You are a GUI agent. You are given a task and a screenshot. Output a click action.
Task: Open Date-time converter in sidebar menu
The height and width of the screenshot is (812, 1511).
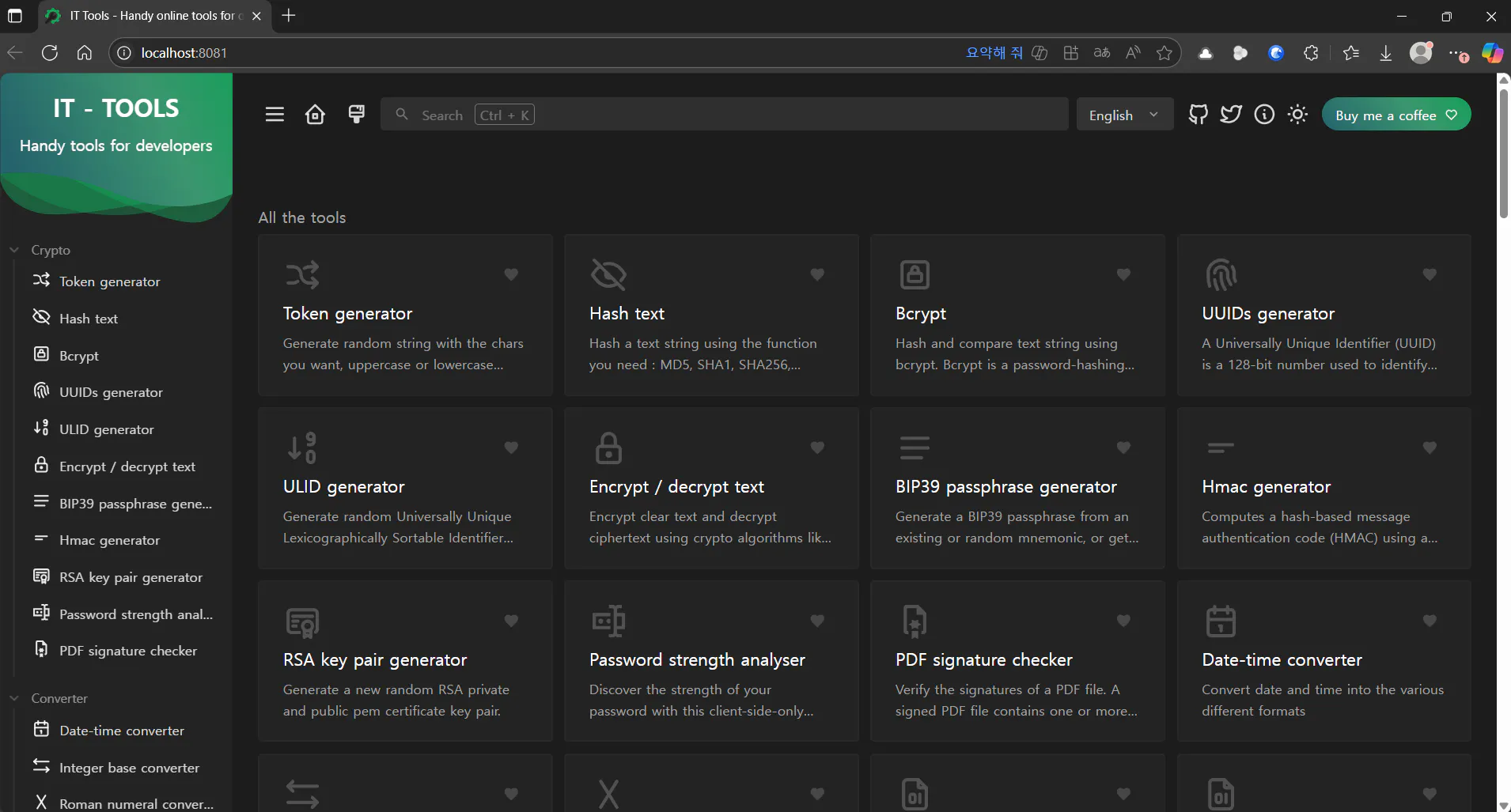point(121,731)
